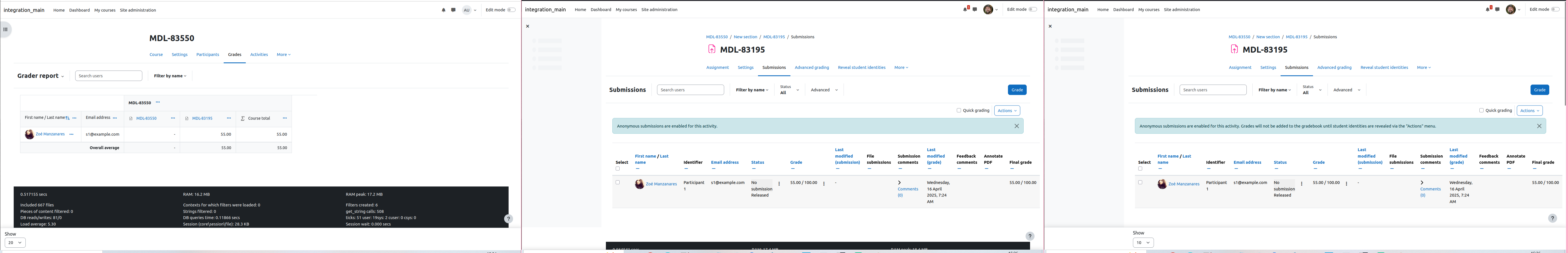Open Grade cell menu for Zoé in middle window
This screenshot has width=1568, height=253.
(x=824, y=184)
